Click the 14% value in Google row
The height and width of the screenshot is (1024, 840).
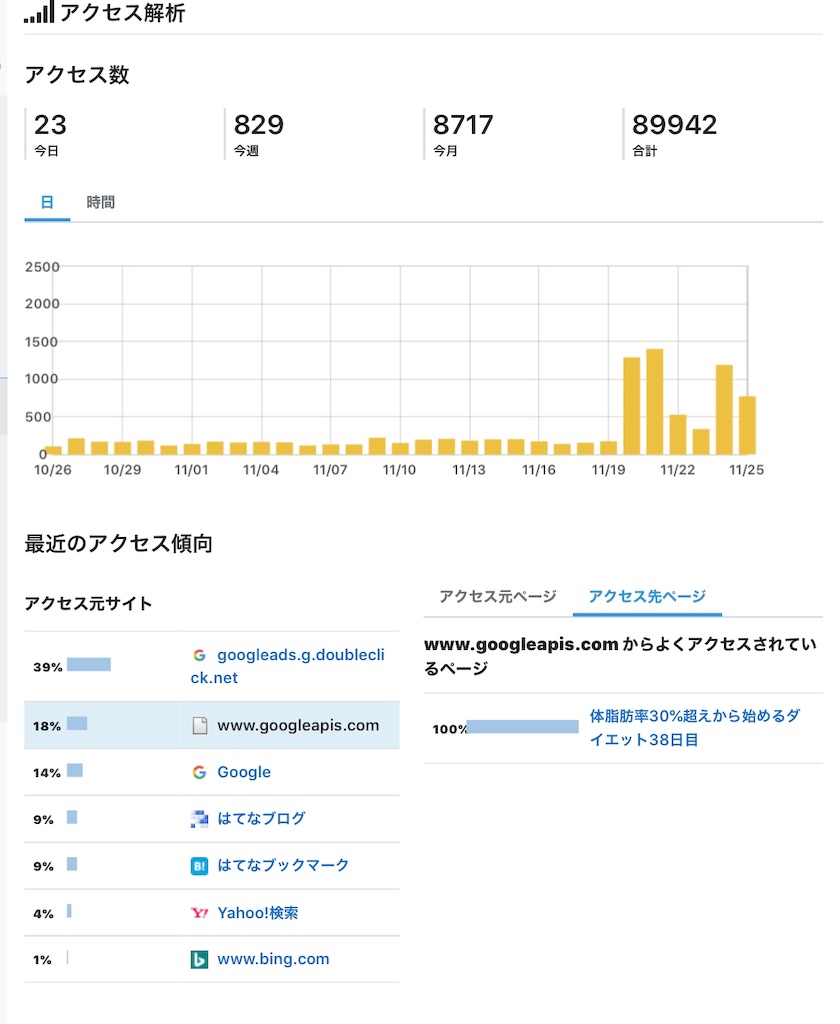coord(47,773)
